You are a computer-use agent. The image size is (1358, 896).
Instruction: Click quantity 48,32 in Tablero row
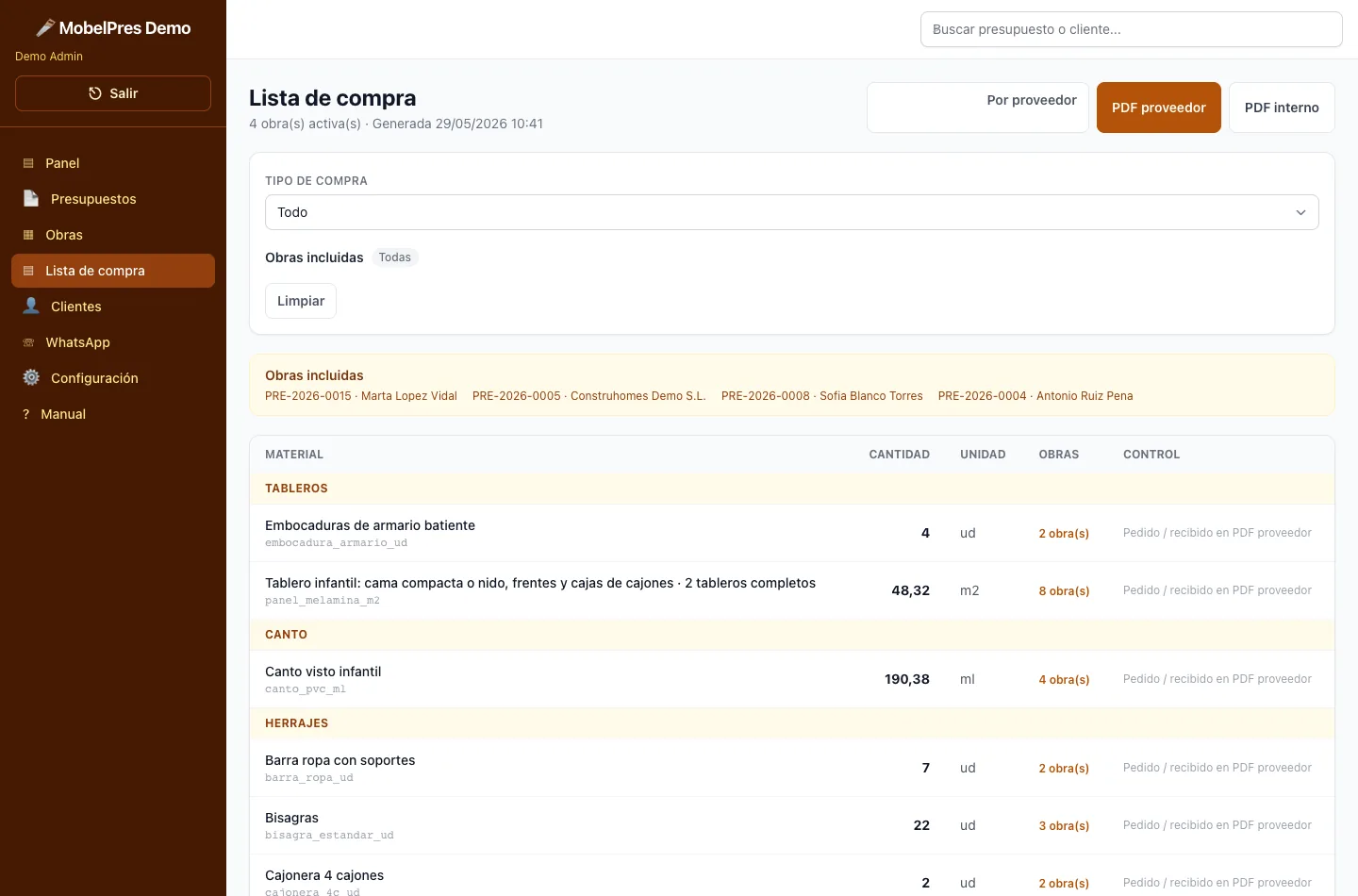[x=911, y=590]
